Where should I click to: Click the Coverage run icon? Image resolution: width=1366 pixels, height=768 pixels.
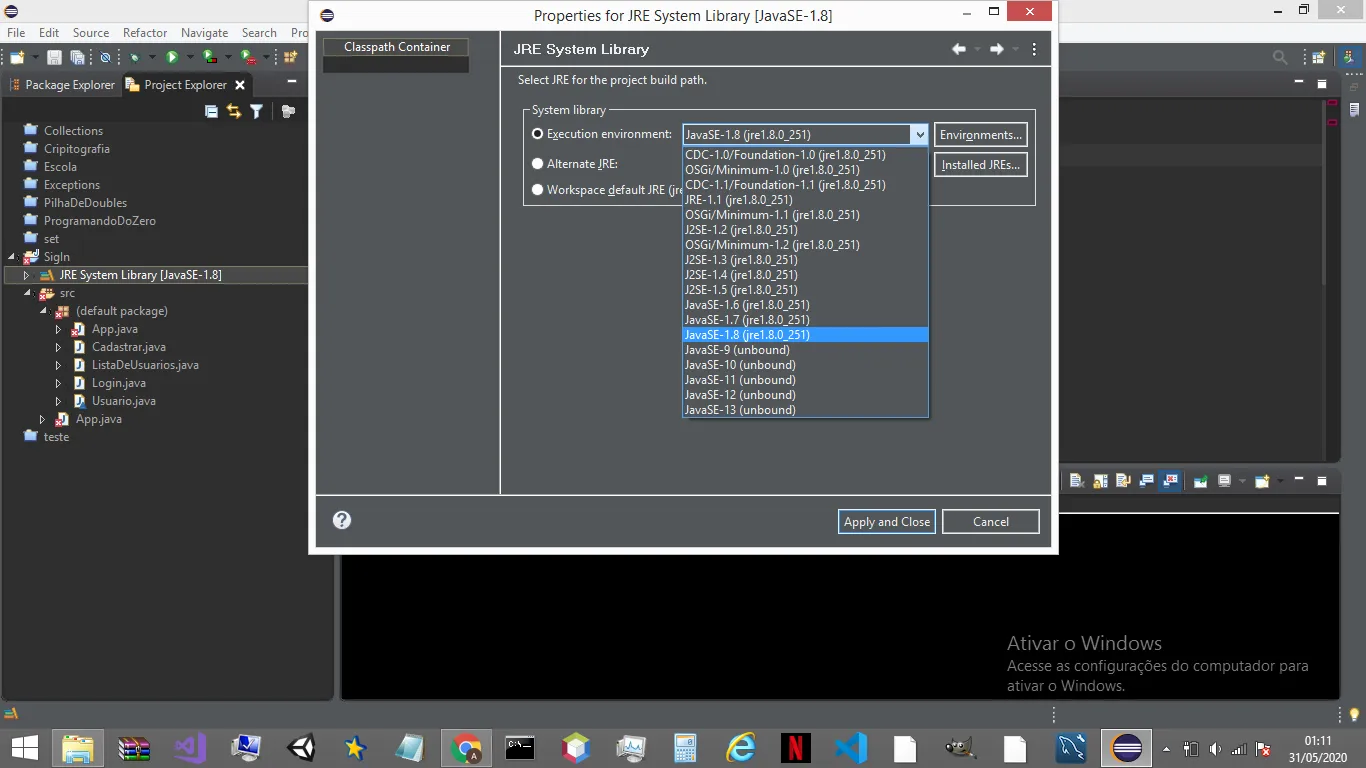(210, 58)
